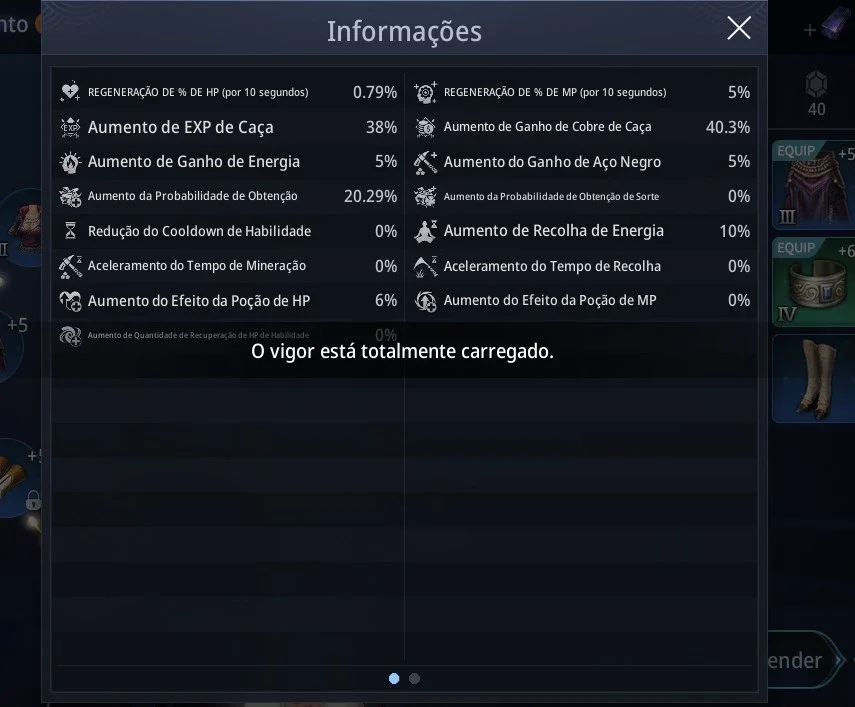The image size is (855, 707).
Task: Click the Aumento de Ganho de Energia icon
Action: [x=70, y=162]
